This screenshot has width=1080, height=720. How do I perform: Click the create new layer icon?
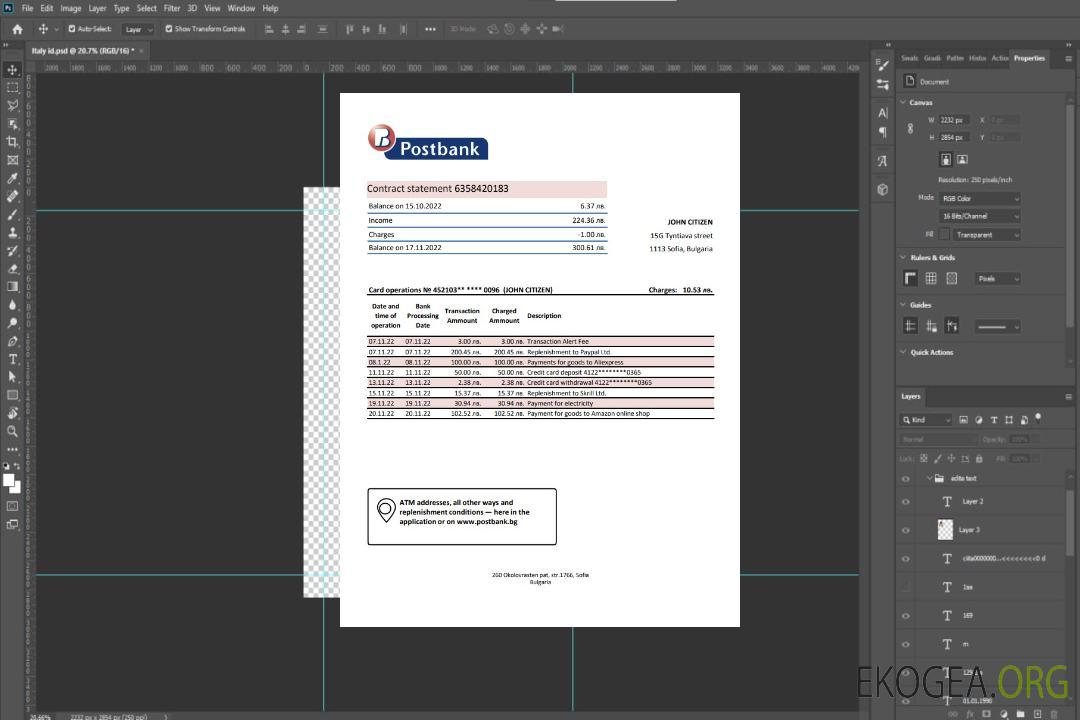pos(1037,714)
